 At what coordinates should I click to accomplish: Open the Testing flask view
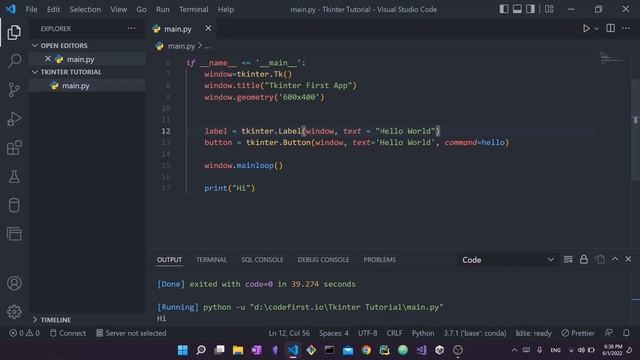pyautogui.click(x=14, y=176)
